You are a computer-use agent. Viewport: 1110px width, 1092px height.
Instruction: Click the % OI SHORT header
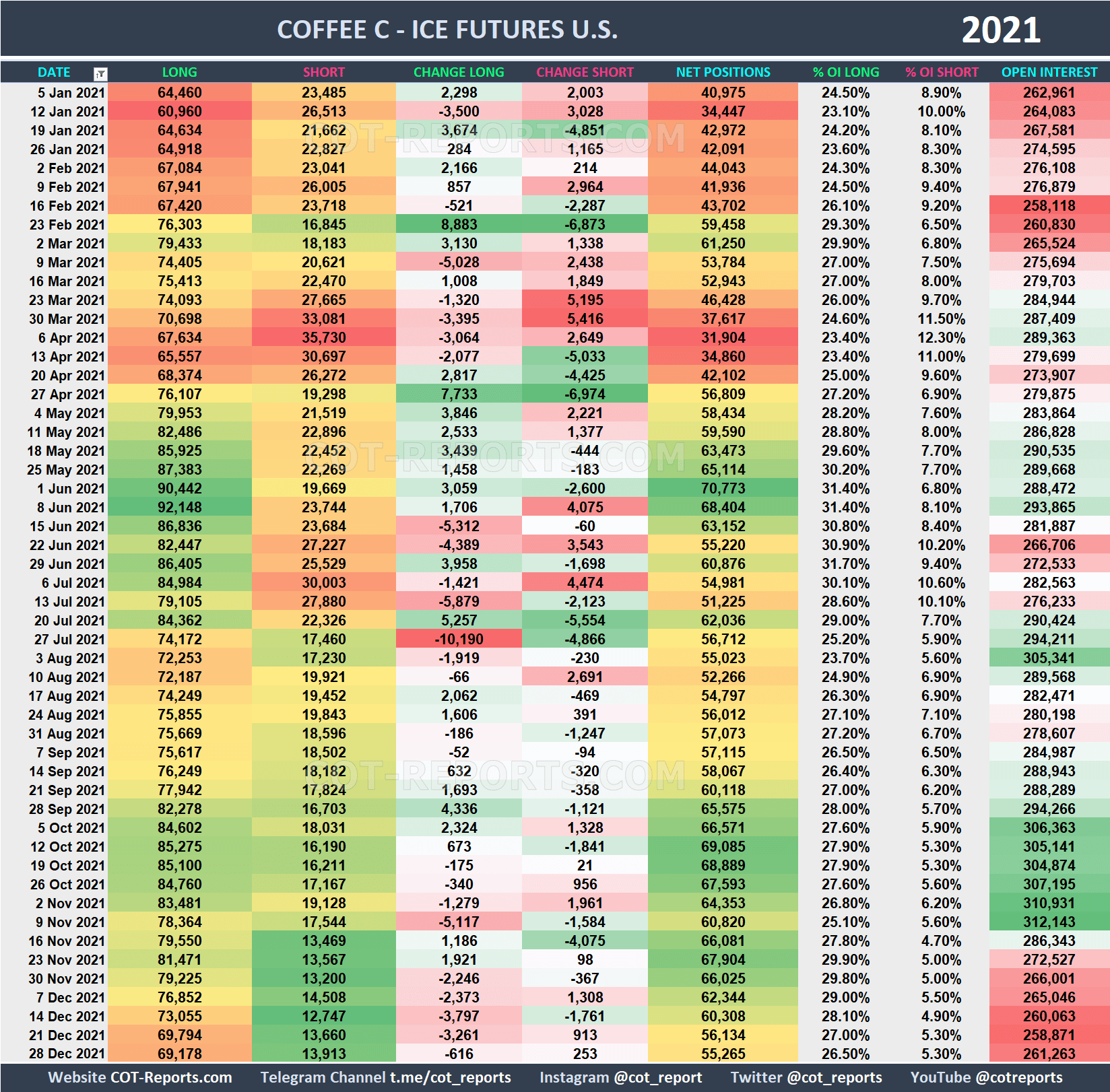[941, 72]
